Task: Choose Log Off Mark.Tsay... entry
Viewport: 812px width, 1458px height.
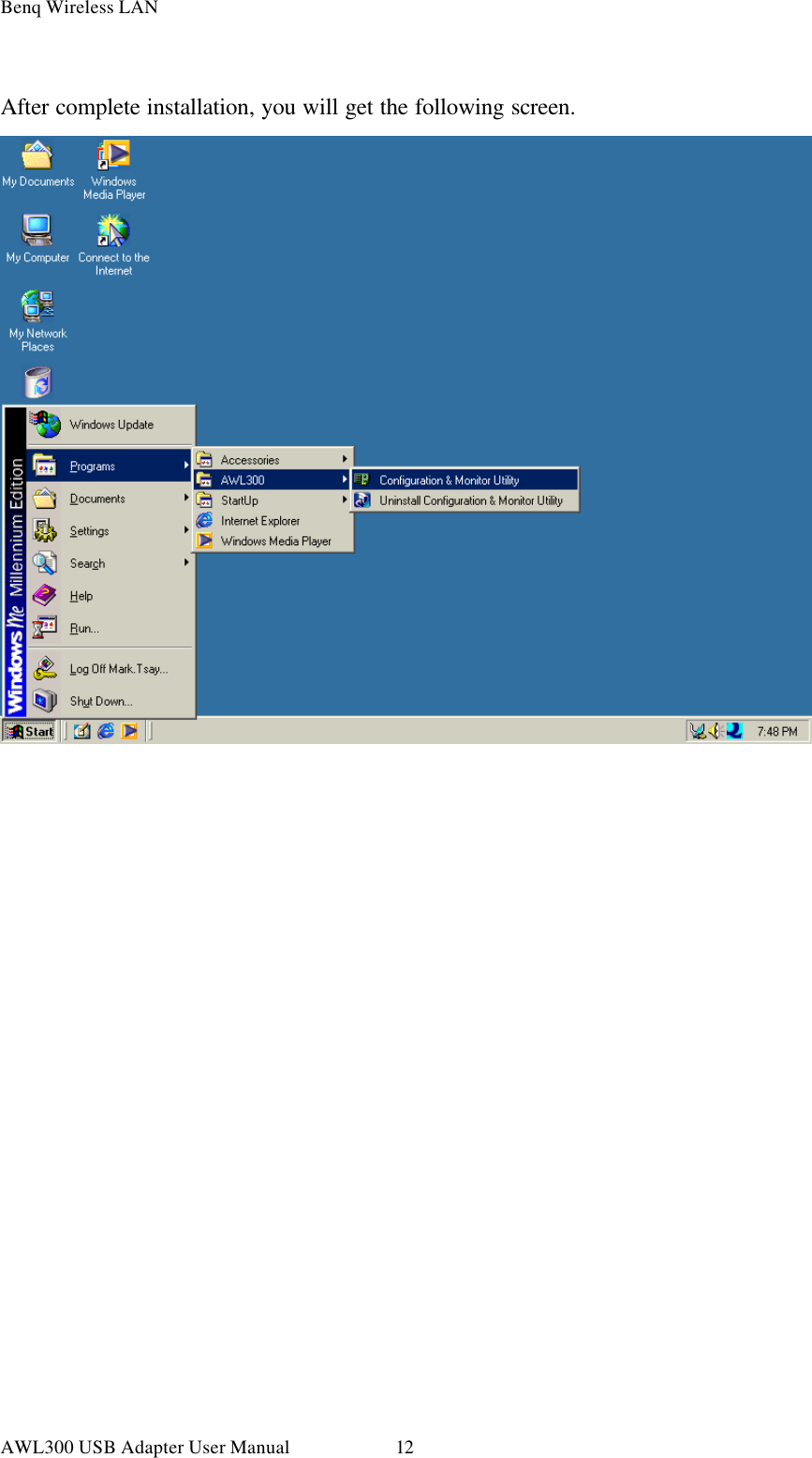Action: coord(111,669)
